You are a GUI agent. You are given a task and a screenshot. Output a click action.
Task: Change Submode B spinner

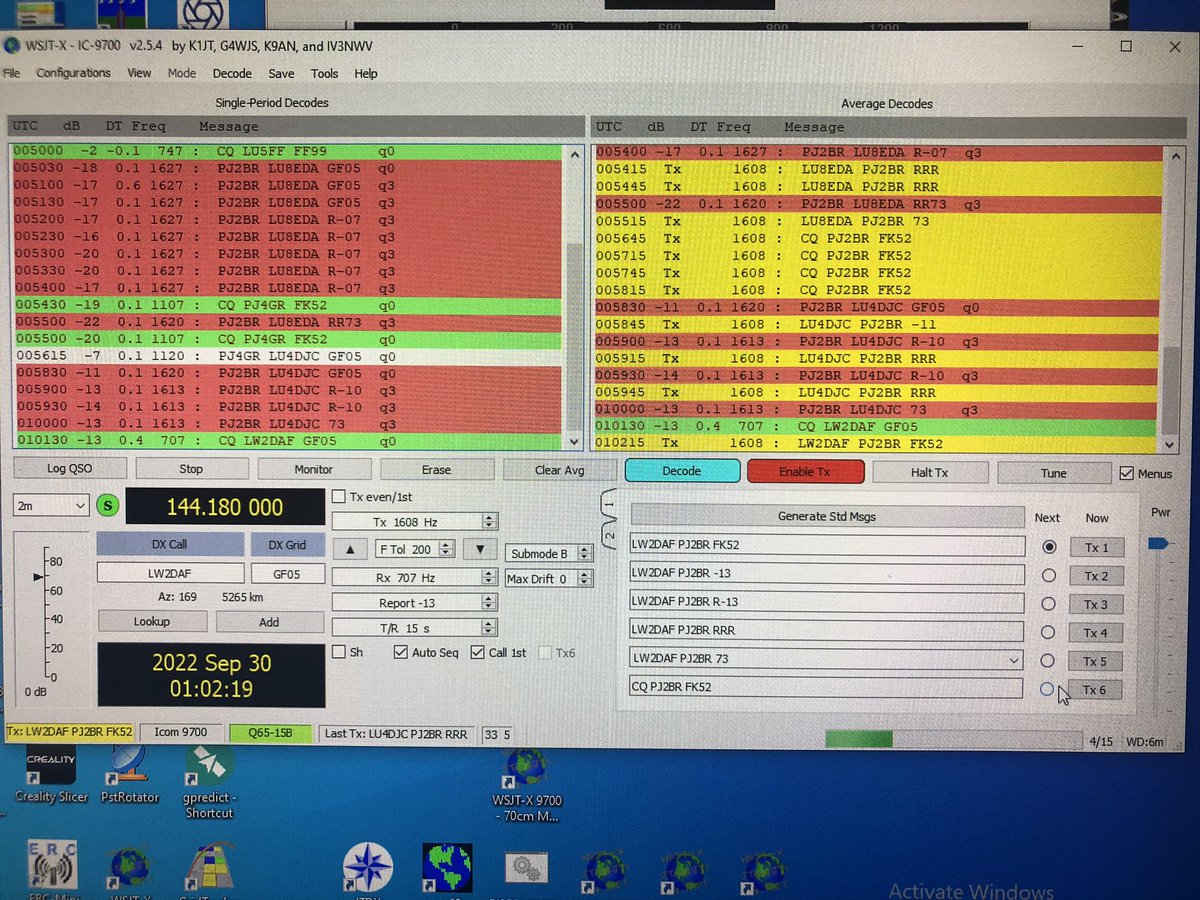[x=549, y=553]
